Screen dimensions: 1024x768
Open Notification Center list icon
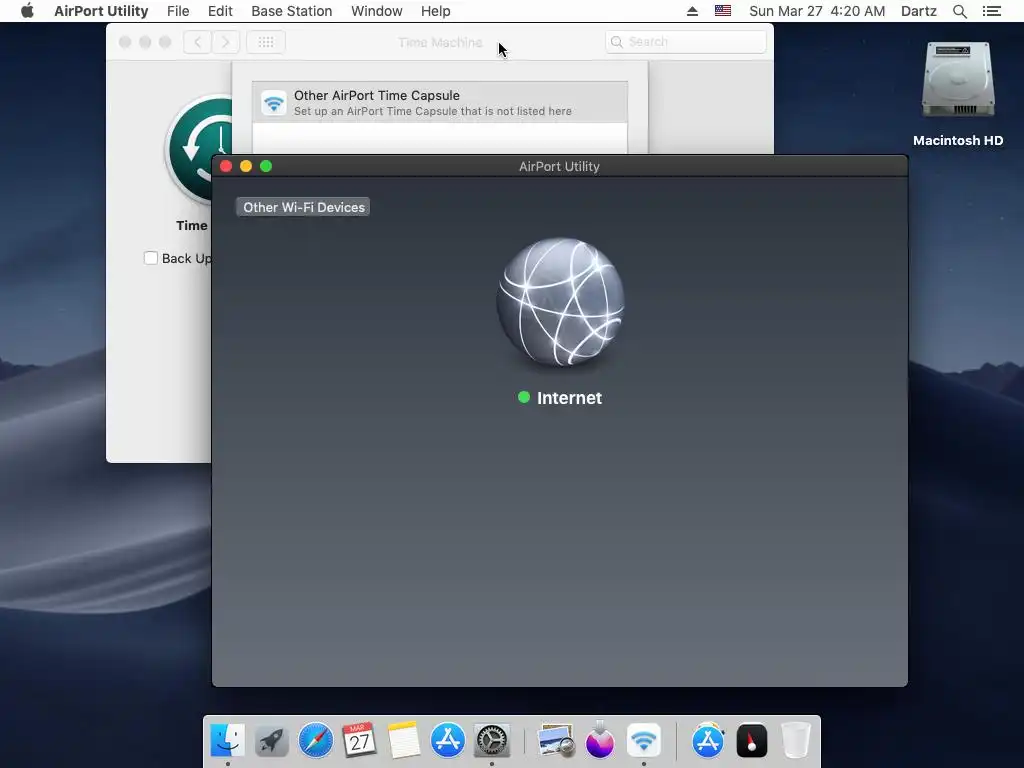(x=992, y=11)
